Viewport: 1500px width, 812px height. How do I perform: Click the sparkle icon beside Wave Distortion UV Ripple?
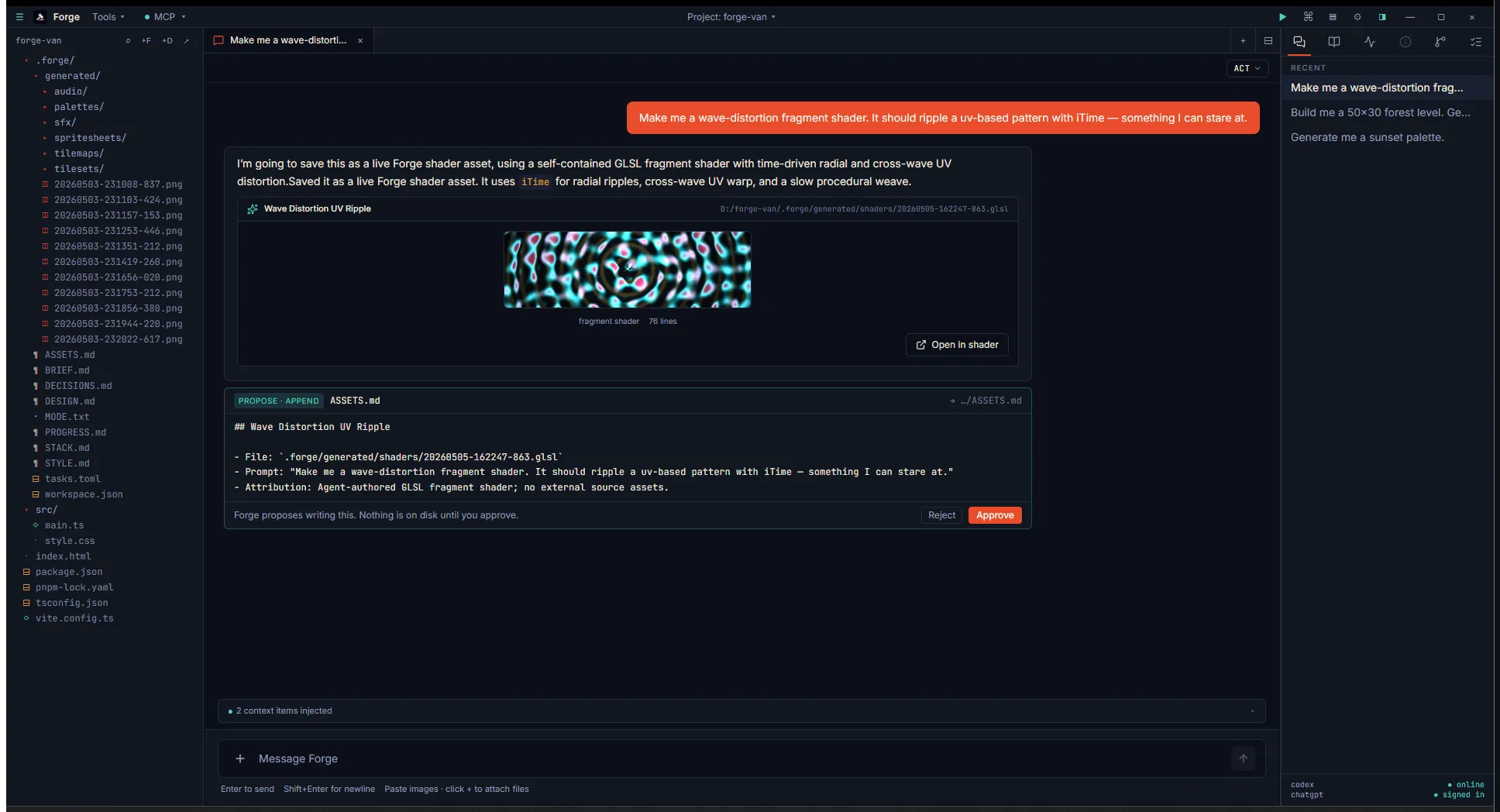click(253, 208)
